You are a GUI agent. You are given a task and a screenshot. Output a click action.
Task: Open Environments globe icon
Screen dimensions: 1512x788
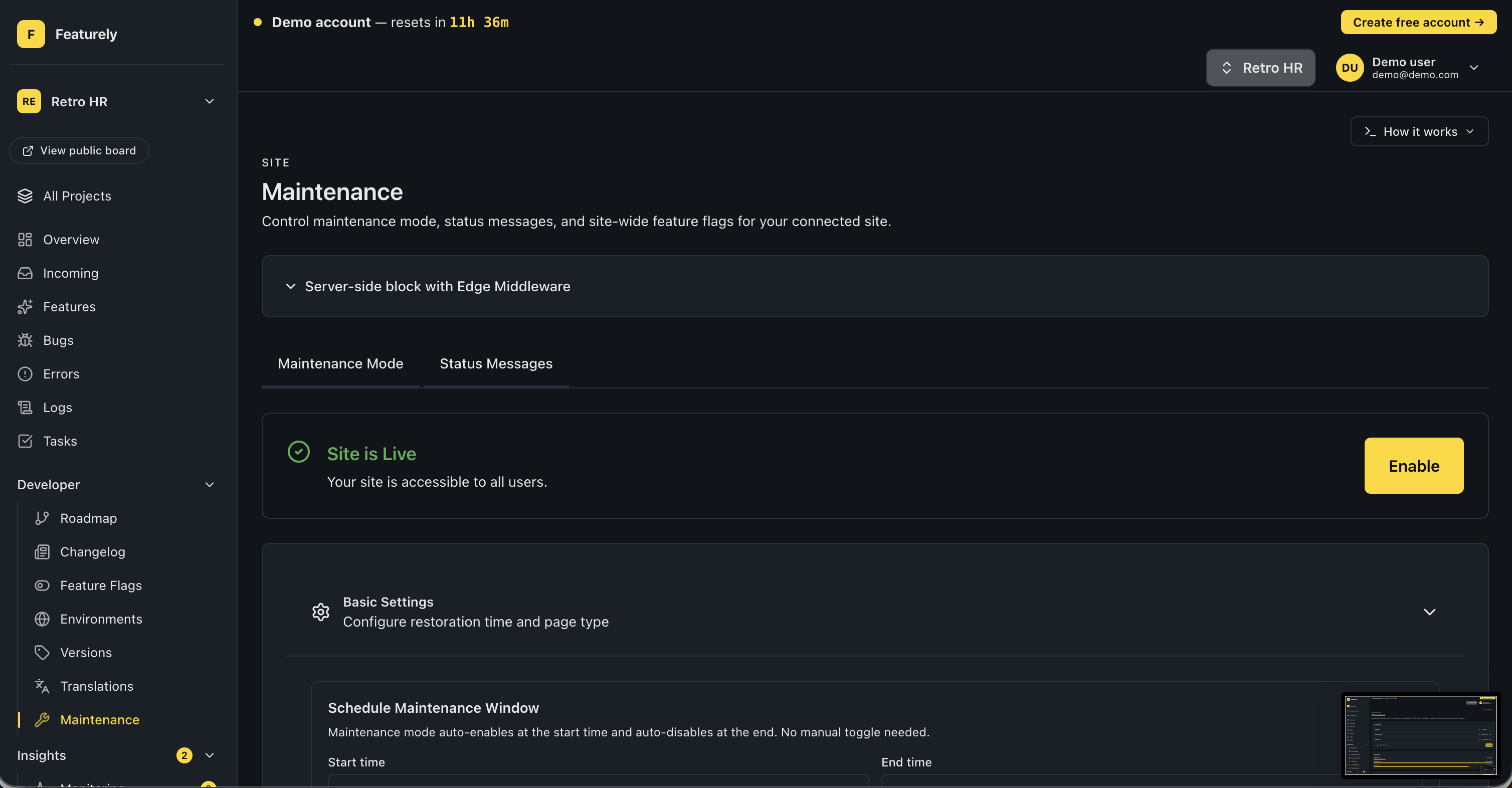tap(42, 619)
